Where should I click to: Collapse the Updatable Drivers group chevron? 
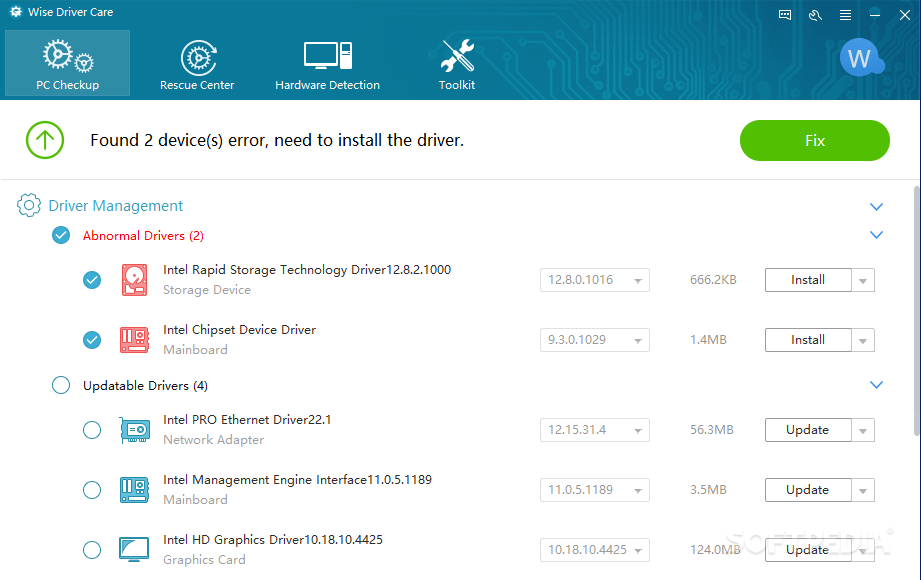(x=876, y=385)
